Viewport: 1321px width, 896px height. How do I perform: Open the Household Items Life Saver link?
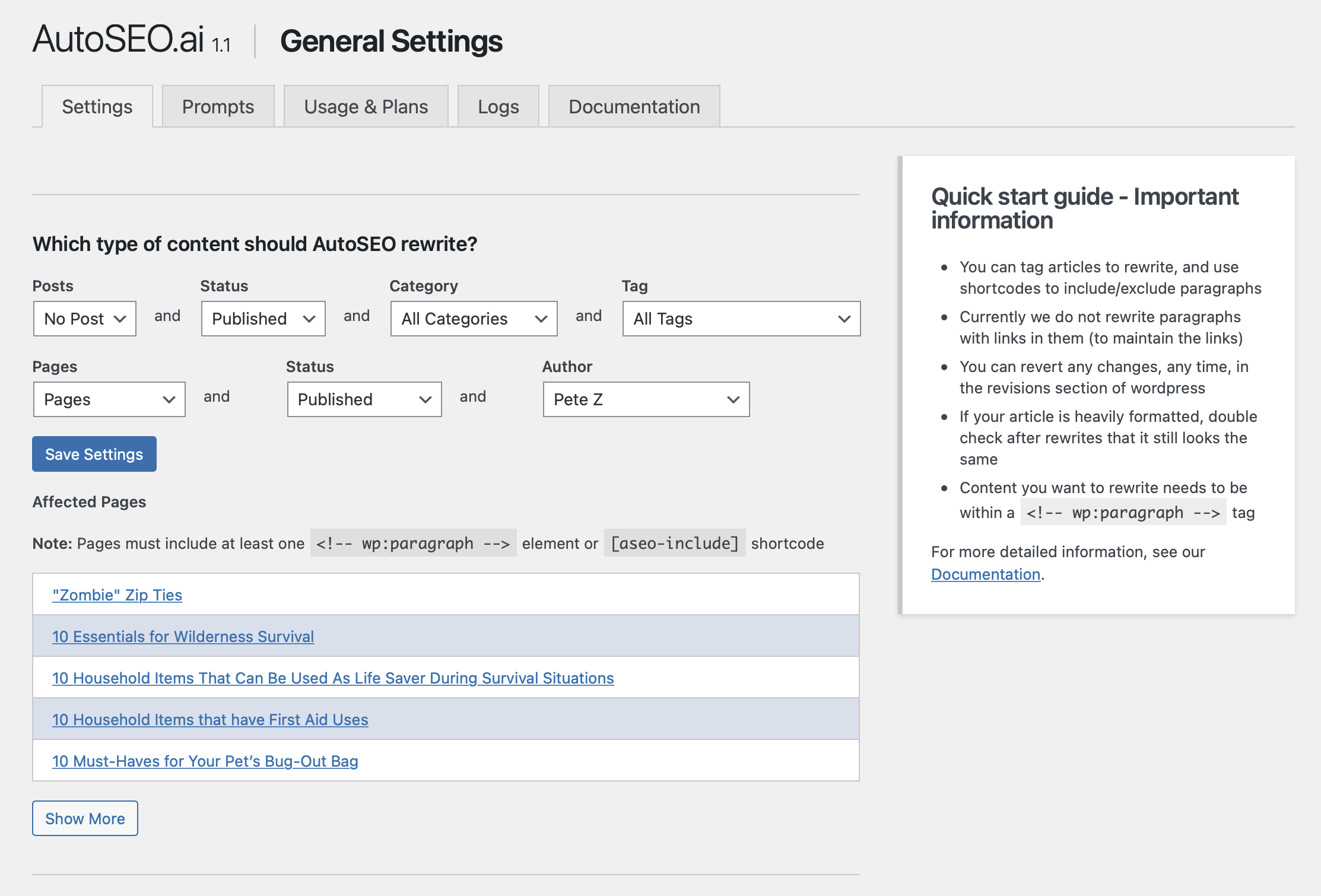coord(333,678)
